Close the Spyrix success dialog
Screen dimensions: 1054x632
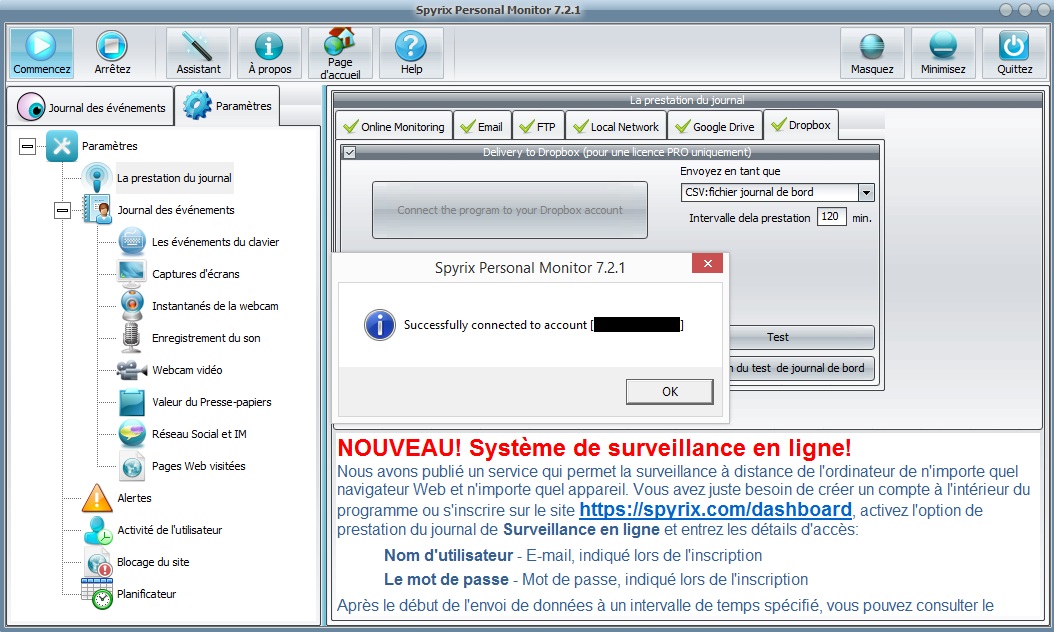click(x=707, y=264)
